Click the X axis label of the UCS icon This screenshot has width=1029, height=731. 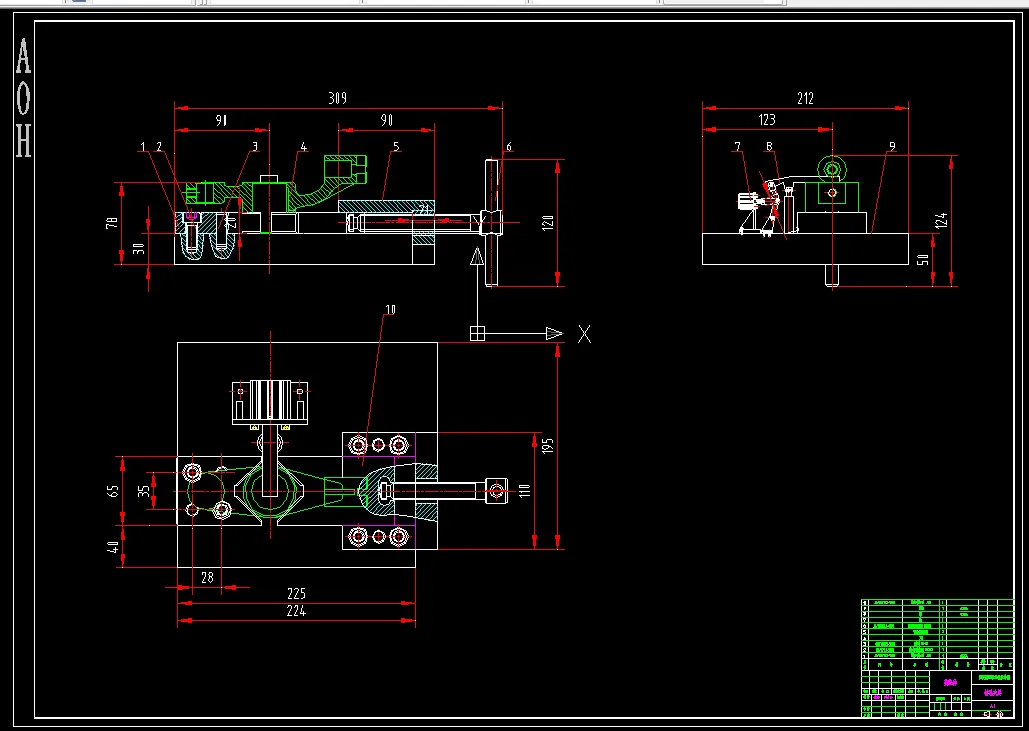click(584, 334)
